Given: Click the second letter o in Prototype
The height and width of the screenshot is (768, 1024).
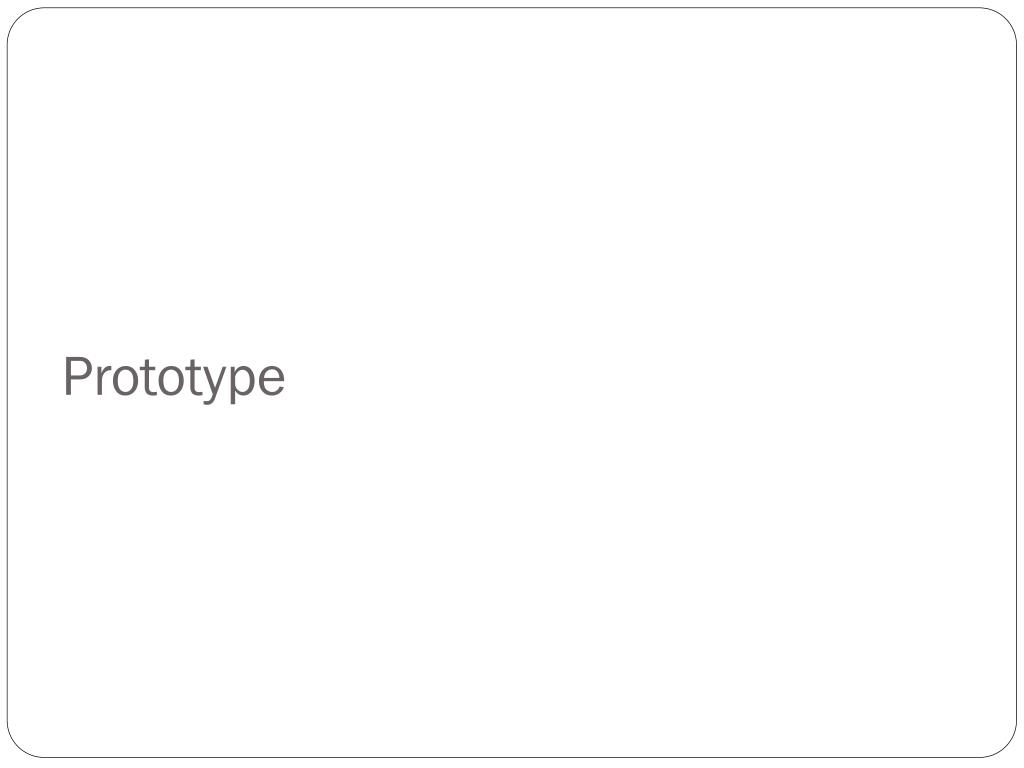Looking at the screenshot, I should coord(170,381).
